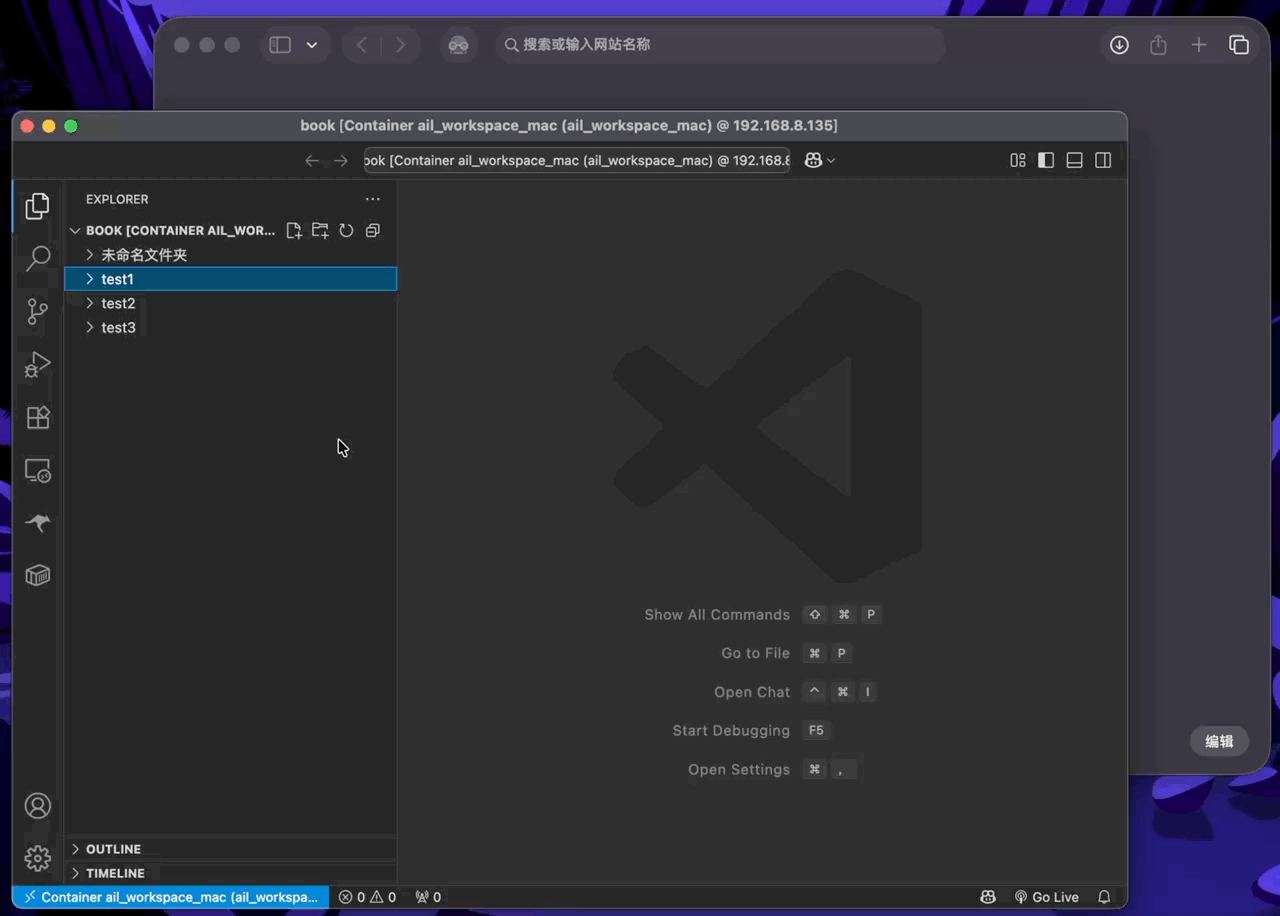
Task: Open the Source Control view
Action: pyautogui.click(x=38, y=311)
